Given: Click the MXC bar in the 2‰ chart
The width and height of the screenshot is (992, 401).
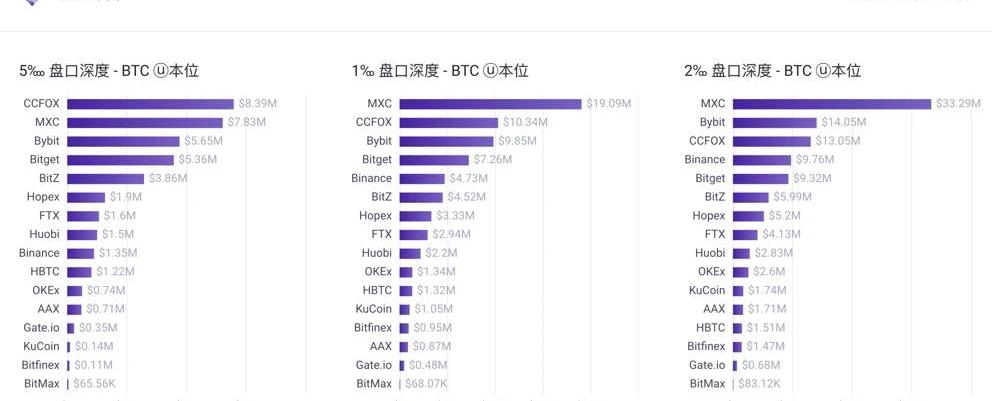Looking at the screenshot, I should click(831, 104).
